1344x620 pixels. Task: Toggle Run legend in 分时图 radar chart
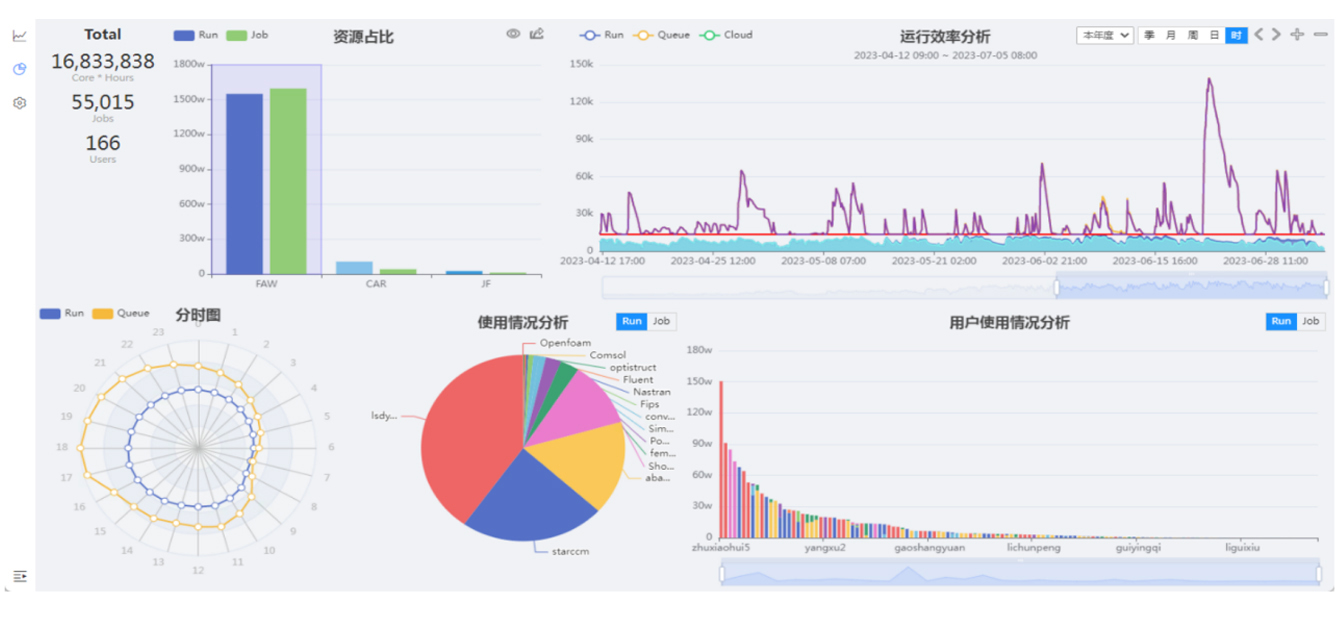point(62,313)
